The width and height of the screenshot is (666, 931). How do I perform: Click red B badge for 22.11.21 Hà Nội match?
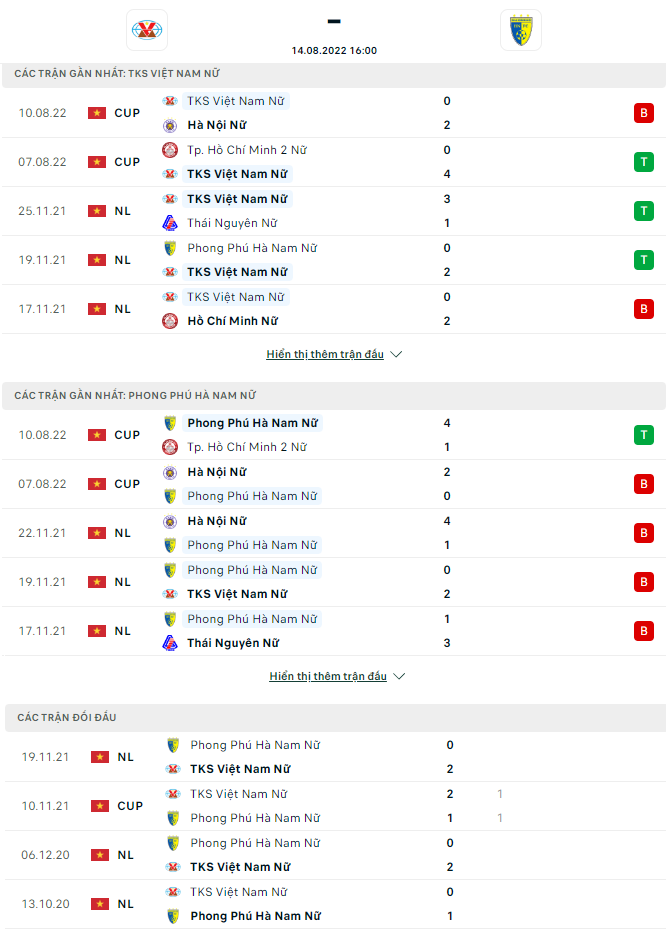point(644,533)
